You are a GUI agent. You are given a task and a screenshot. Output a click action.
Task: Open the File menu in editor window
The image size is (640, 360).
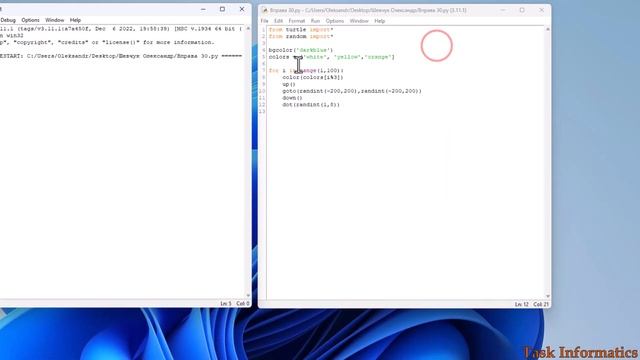point(264,21)
